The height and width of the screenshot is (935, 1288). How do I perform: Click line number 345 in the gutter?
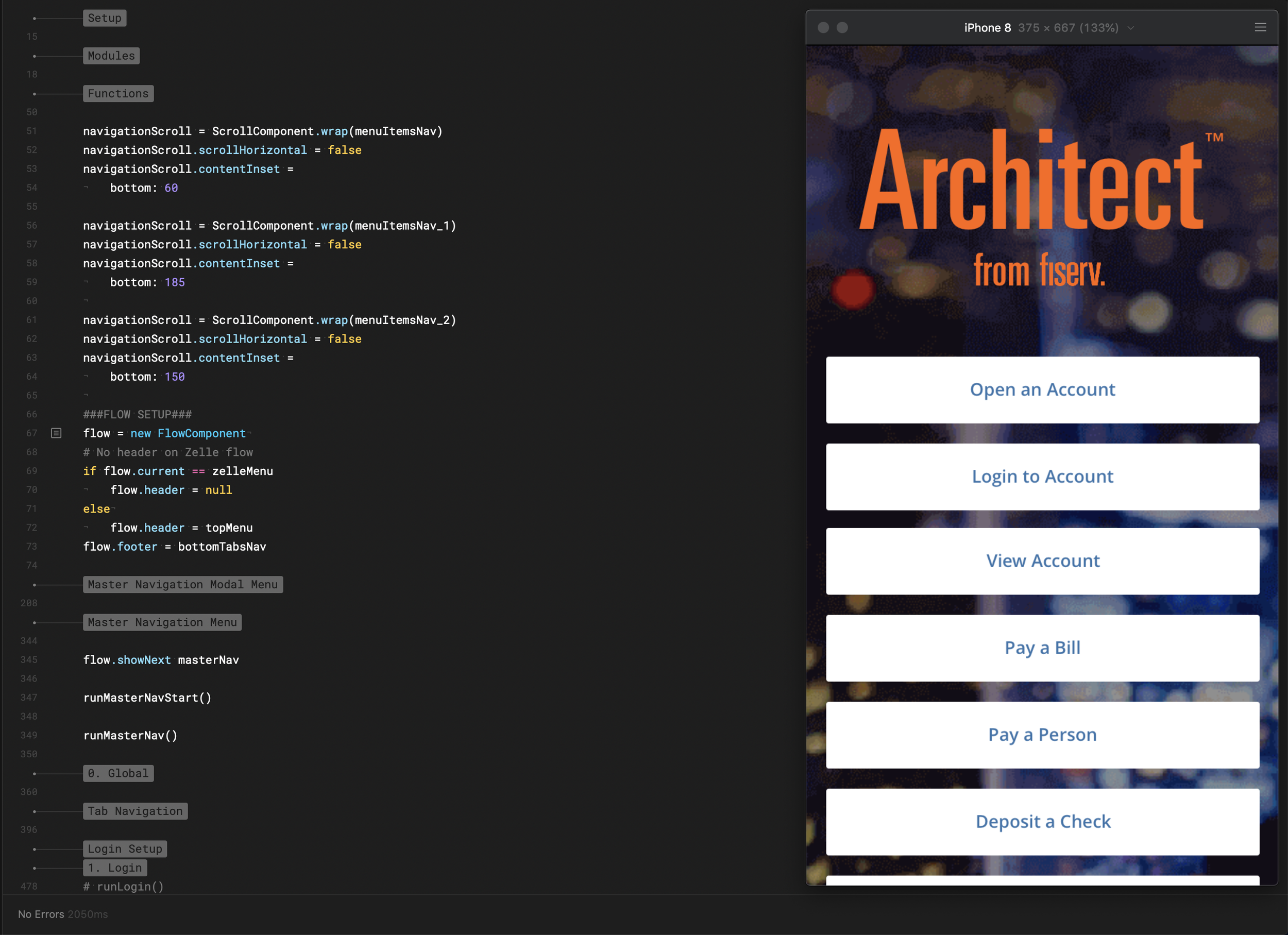point(28,660)
